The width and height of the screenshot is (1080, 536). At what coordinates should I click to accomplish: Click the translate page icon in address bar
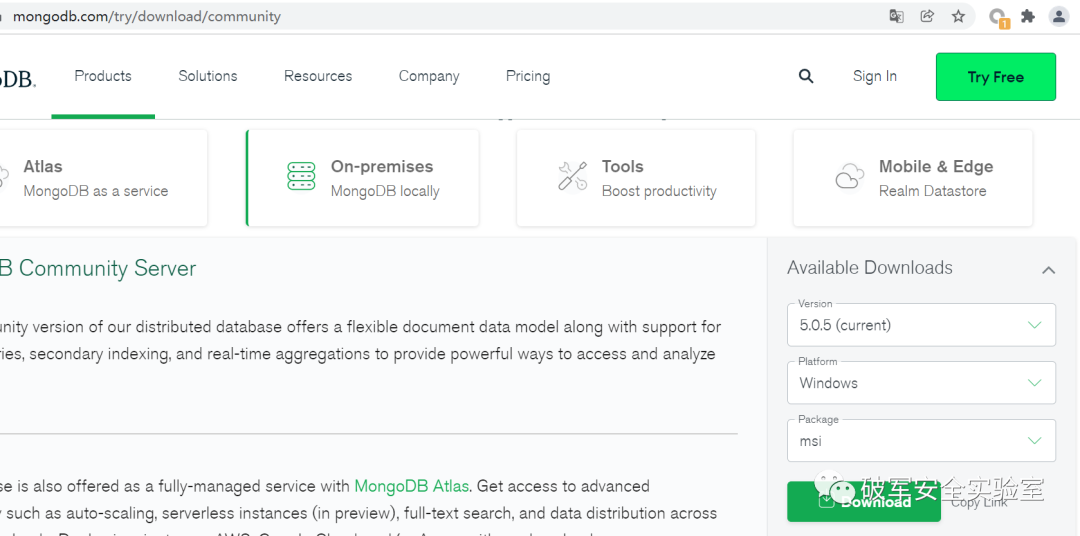[x=897, y=16]
